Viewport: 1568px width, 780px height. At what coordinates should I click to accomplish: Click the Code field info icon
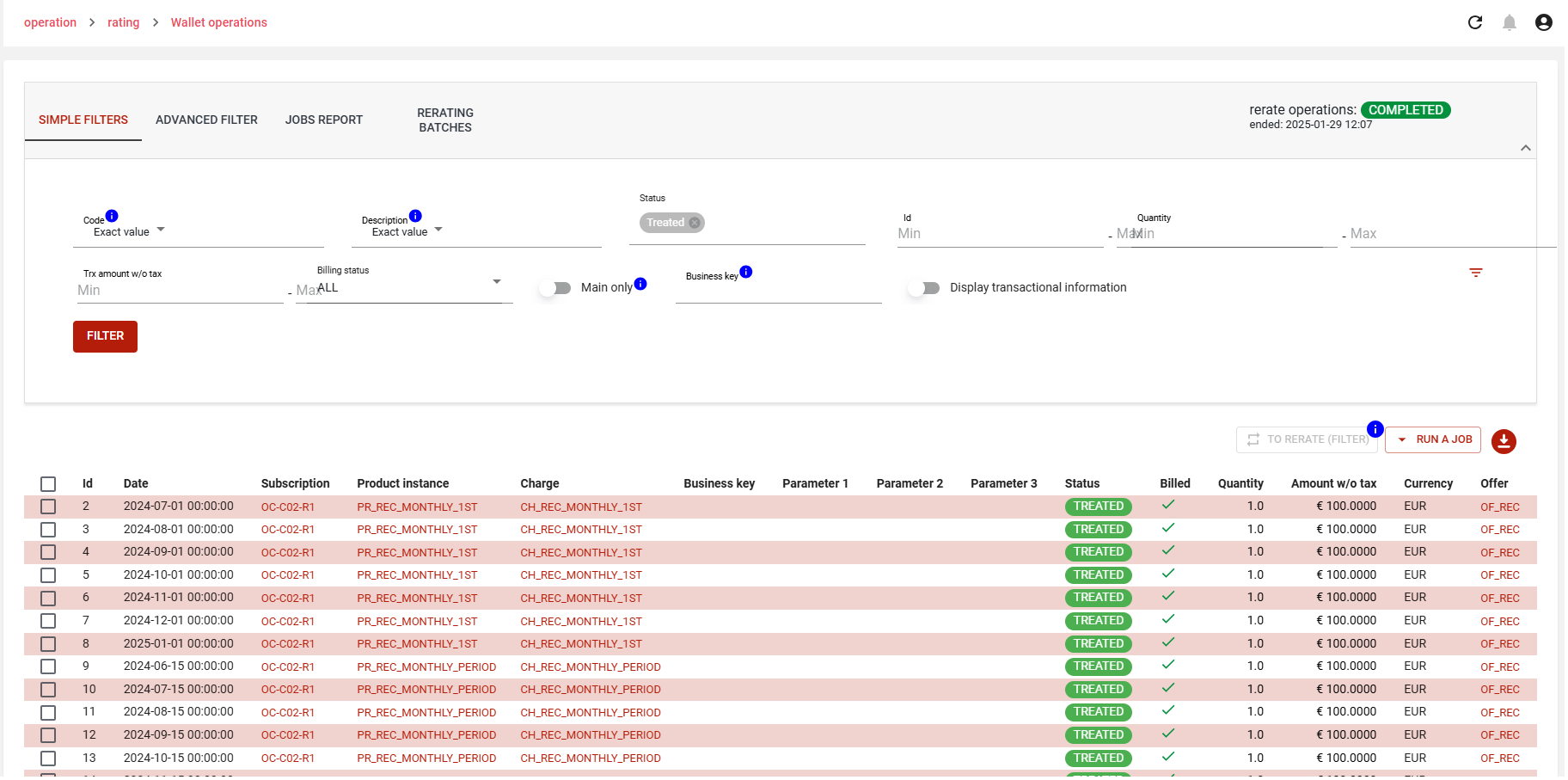point(112,216)
